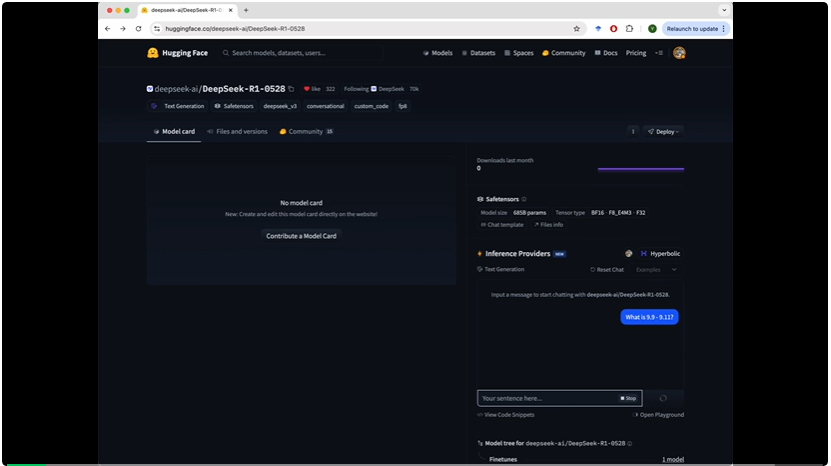This screenshot has width=831, height=466.
Task: Open the site information icon in the address bar
Action: coord(156,29)
